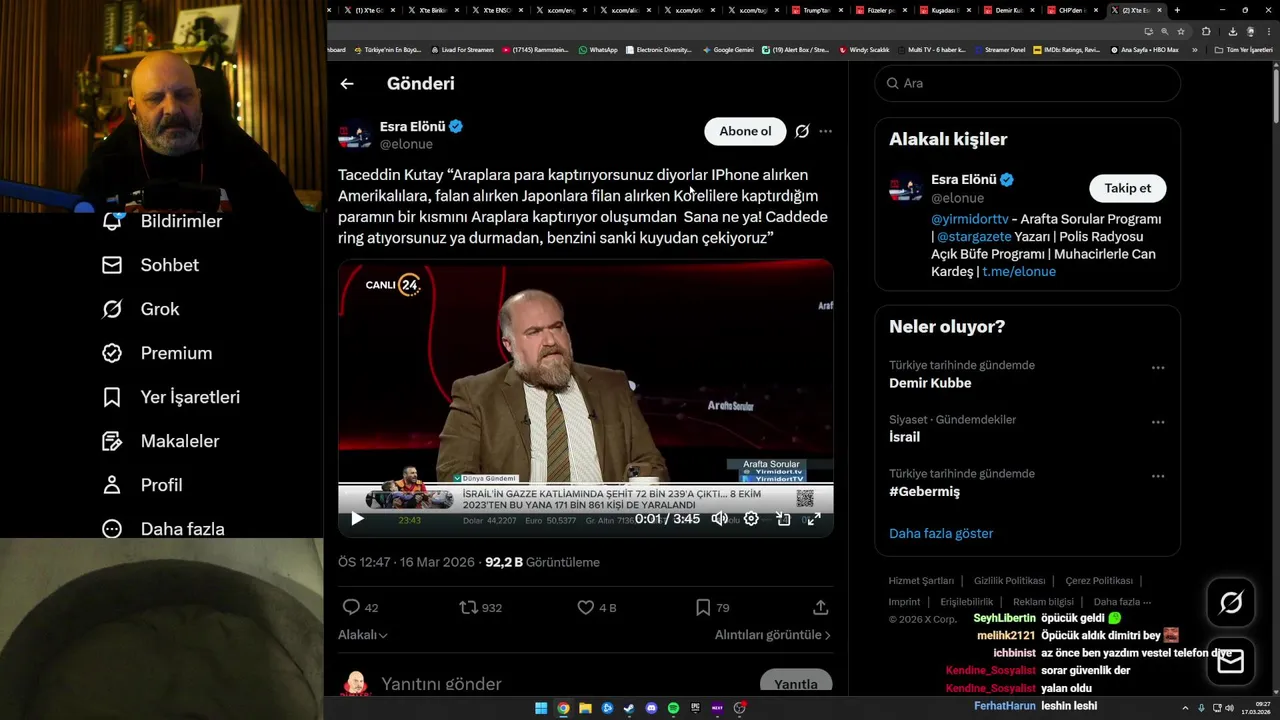
Task: Switch to the Demir Kubbe browser tab
Action: point(1009,10)
